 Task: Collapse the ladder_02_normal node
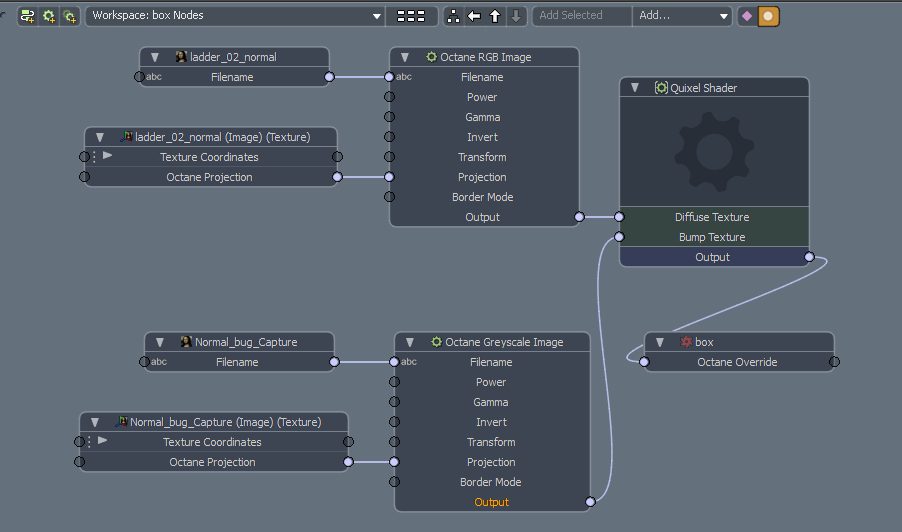pos(154,57)
